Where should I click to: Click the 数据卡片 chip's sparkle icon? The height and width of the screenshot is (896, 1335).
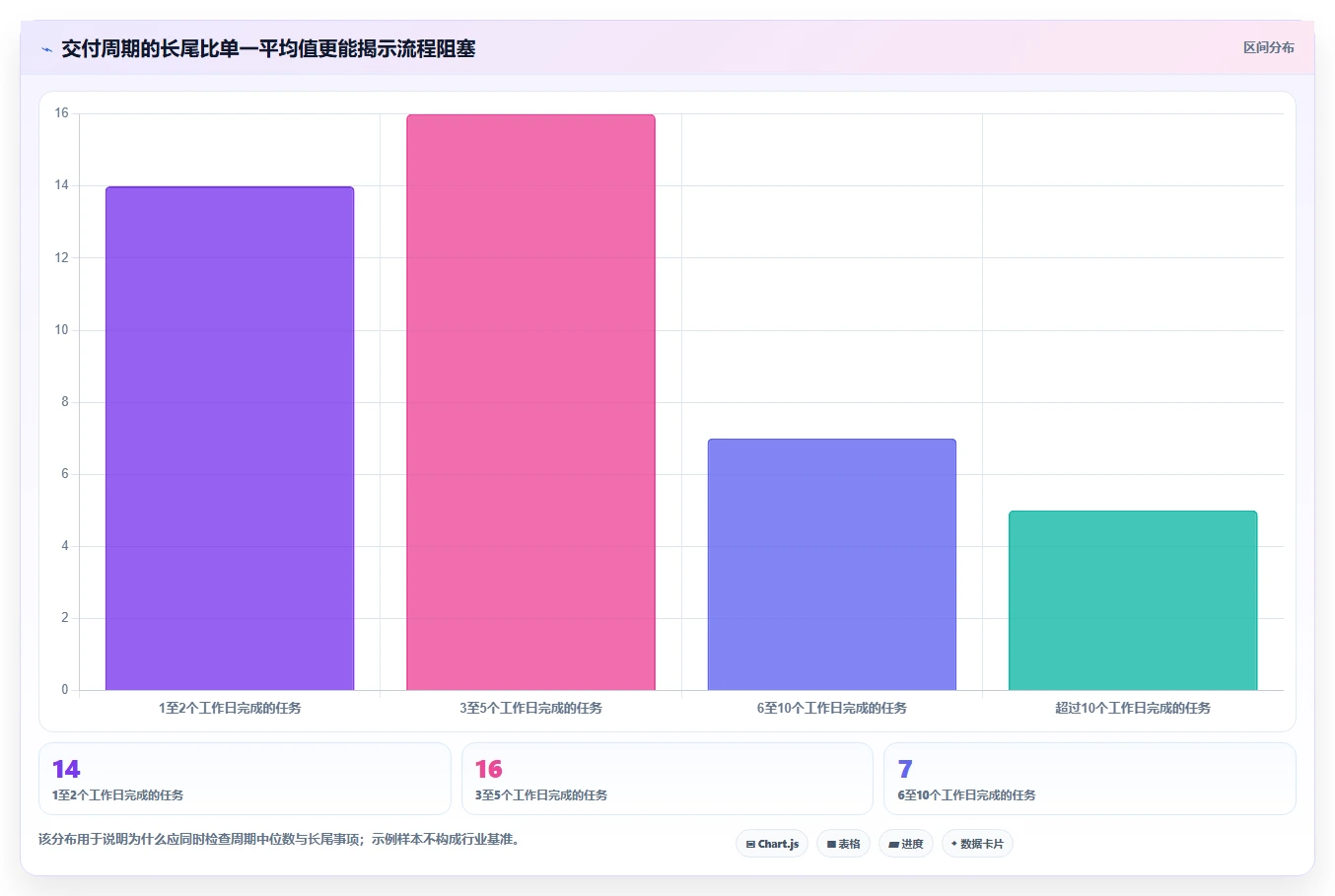tap(954, 844)
